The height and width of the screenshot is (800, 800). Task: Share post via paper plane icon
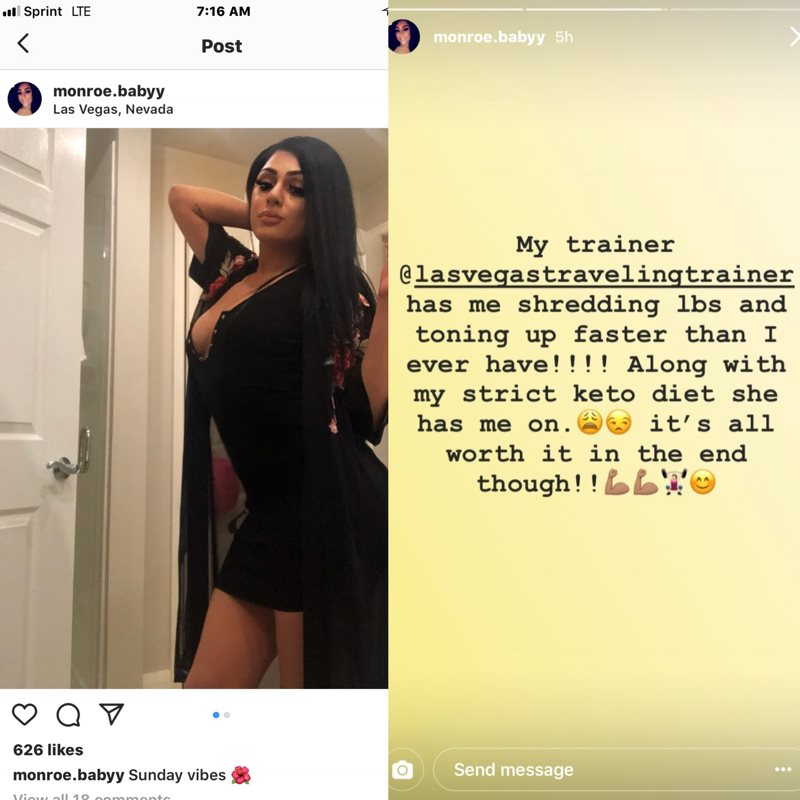[112, 714]
